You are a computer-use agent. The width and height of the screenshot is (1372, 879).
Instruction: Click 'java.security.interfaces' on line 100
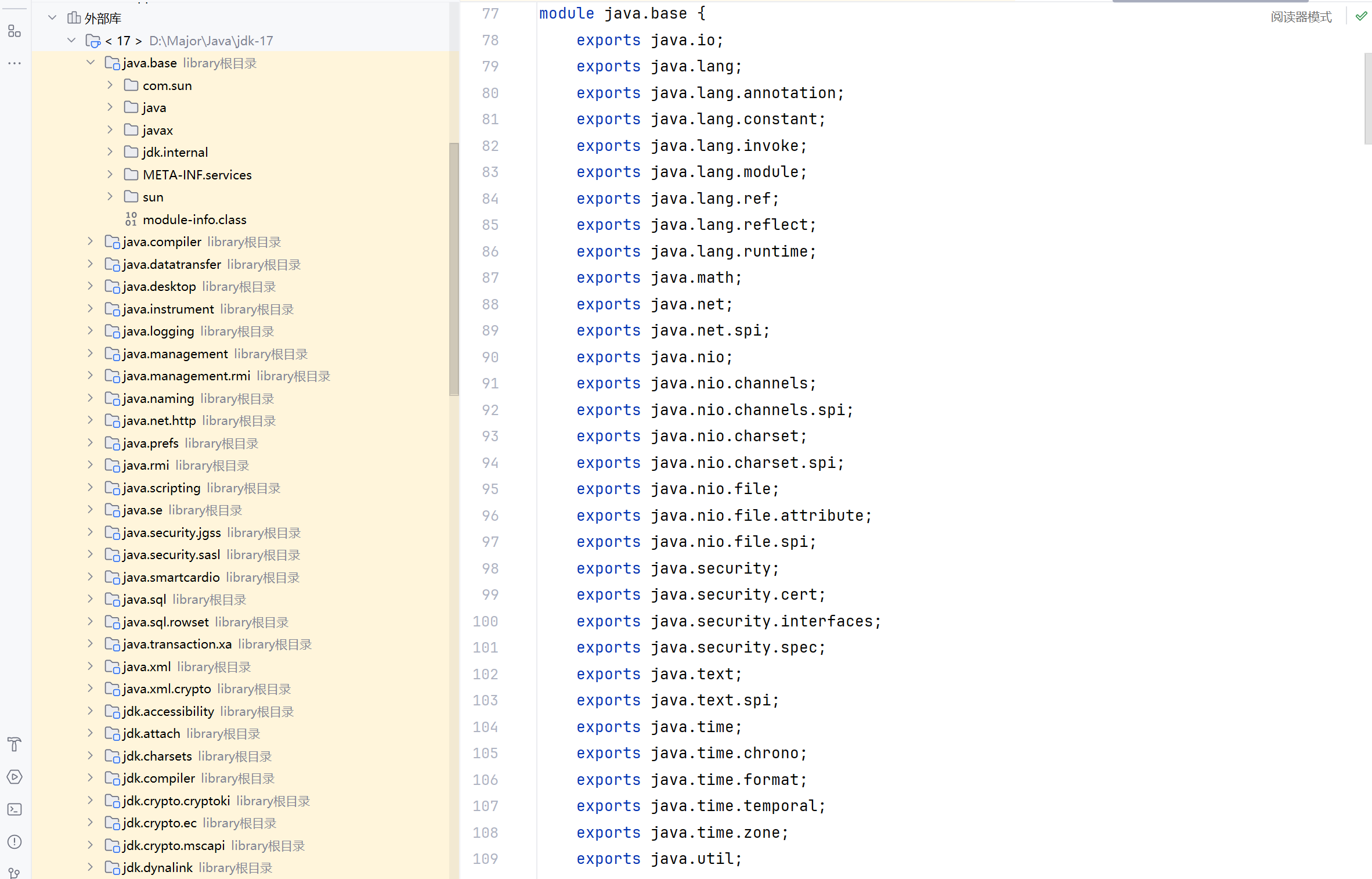[x=761, y=621]
